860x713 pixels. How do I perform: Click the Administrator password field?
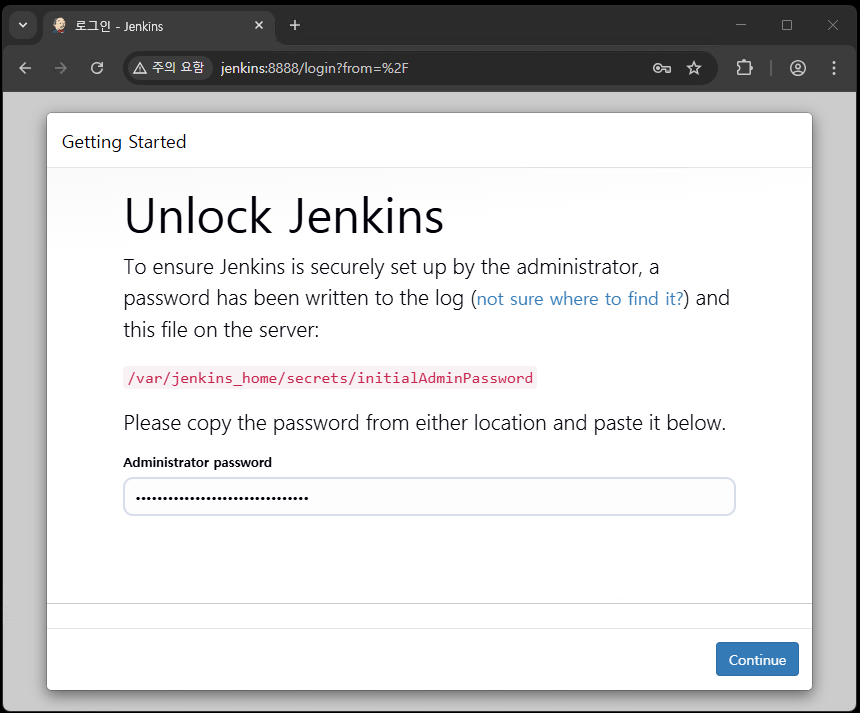(429, 497)
